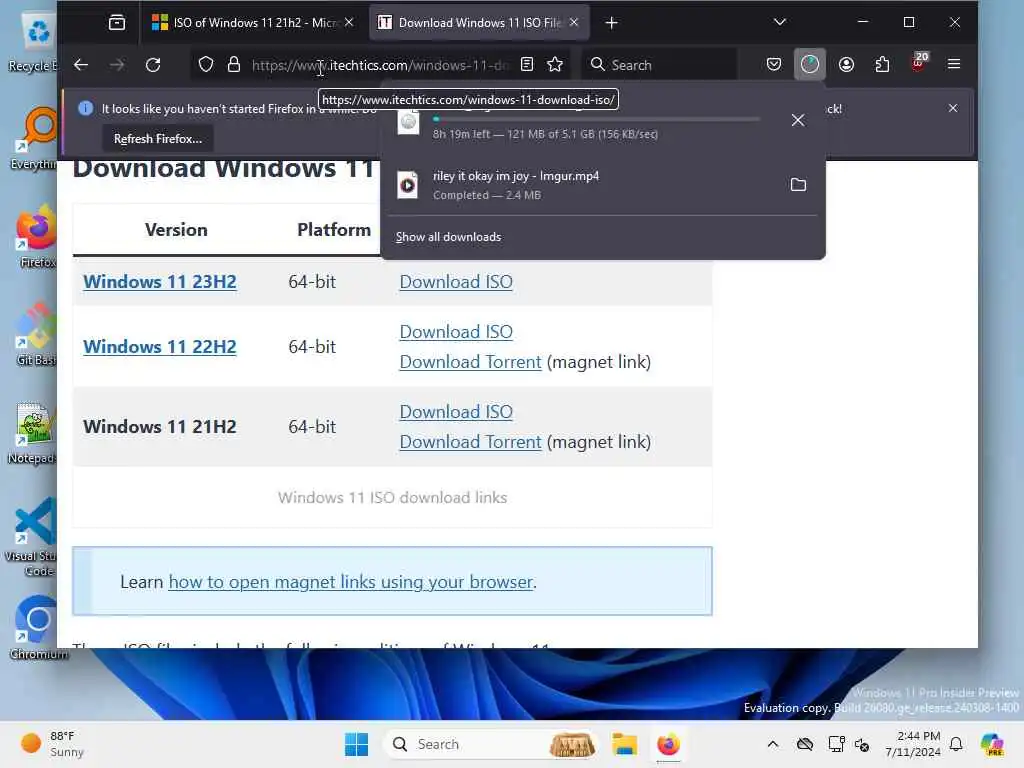
Task: Select the Visual Studio Code desktop shortcut
Action: 31,537
